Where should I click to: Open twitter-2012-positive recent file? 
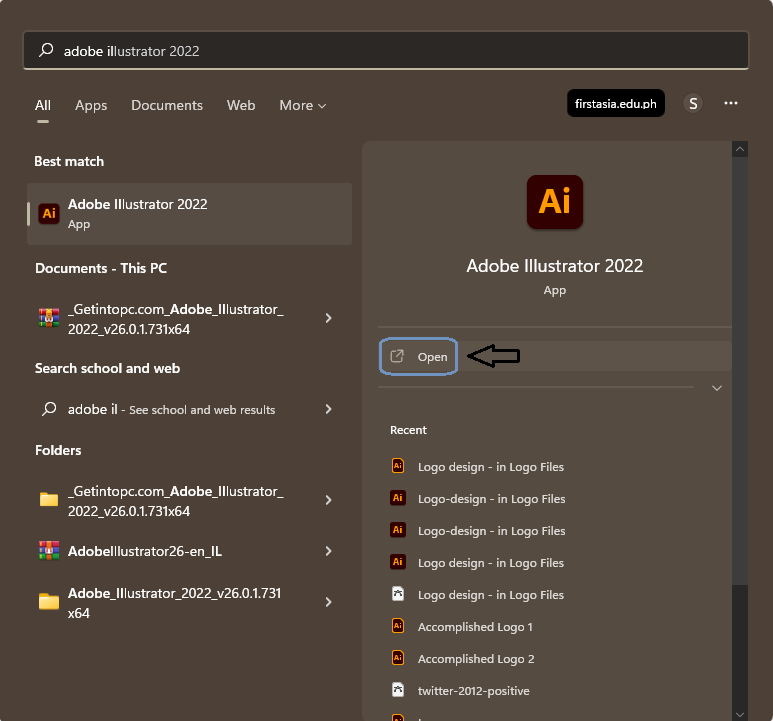tap(474, 691)
